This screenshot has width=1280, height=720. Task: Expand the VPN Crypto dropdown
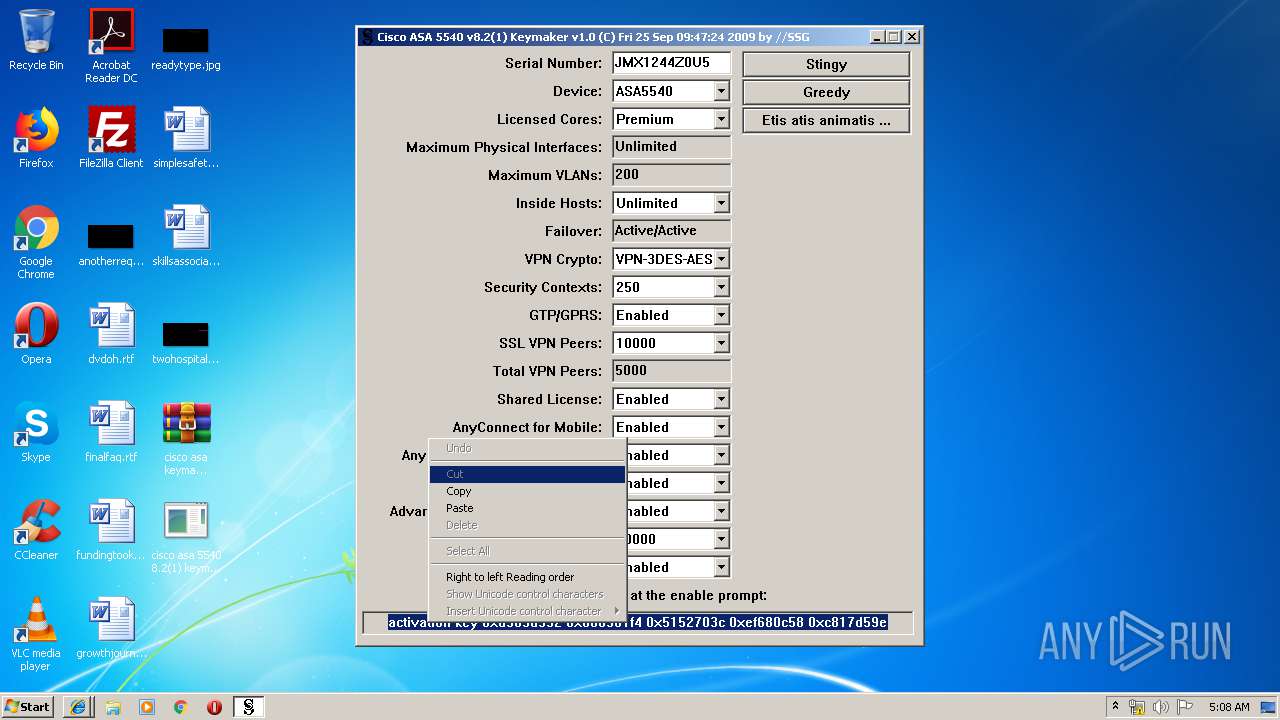[x=722, y=259]
